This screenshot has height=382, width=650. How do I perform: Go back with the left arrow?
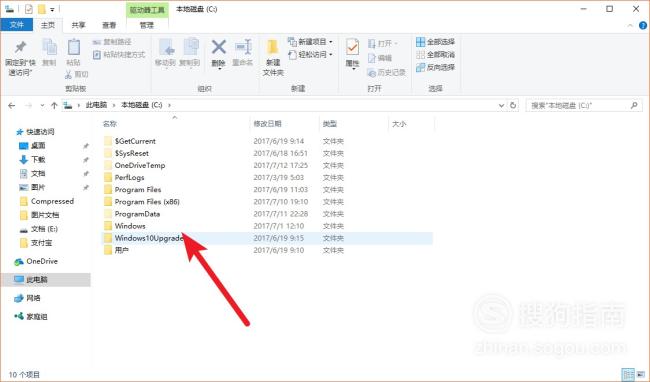12,106
